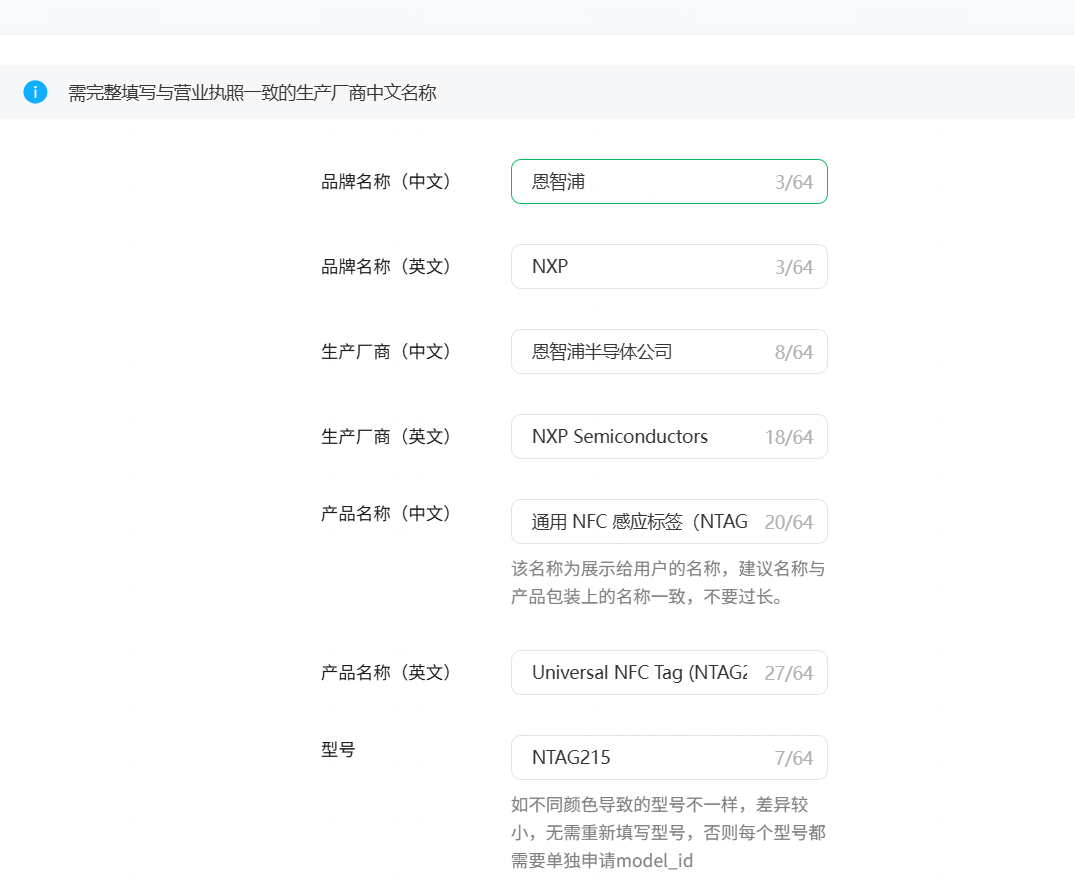Select the Chinese manufacturer field 恩智浦半导体公司

pyautogui.click(x=669, y=352)
